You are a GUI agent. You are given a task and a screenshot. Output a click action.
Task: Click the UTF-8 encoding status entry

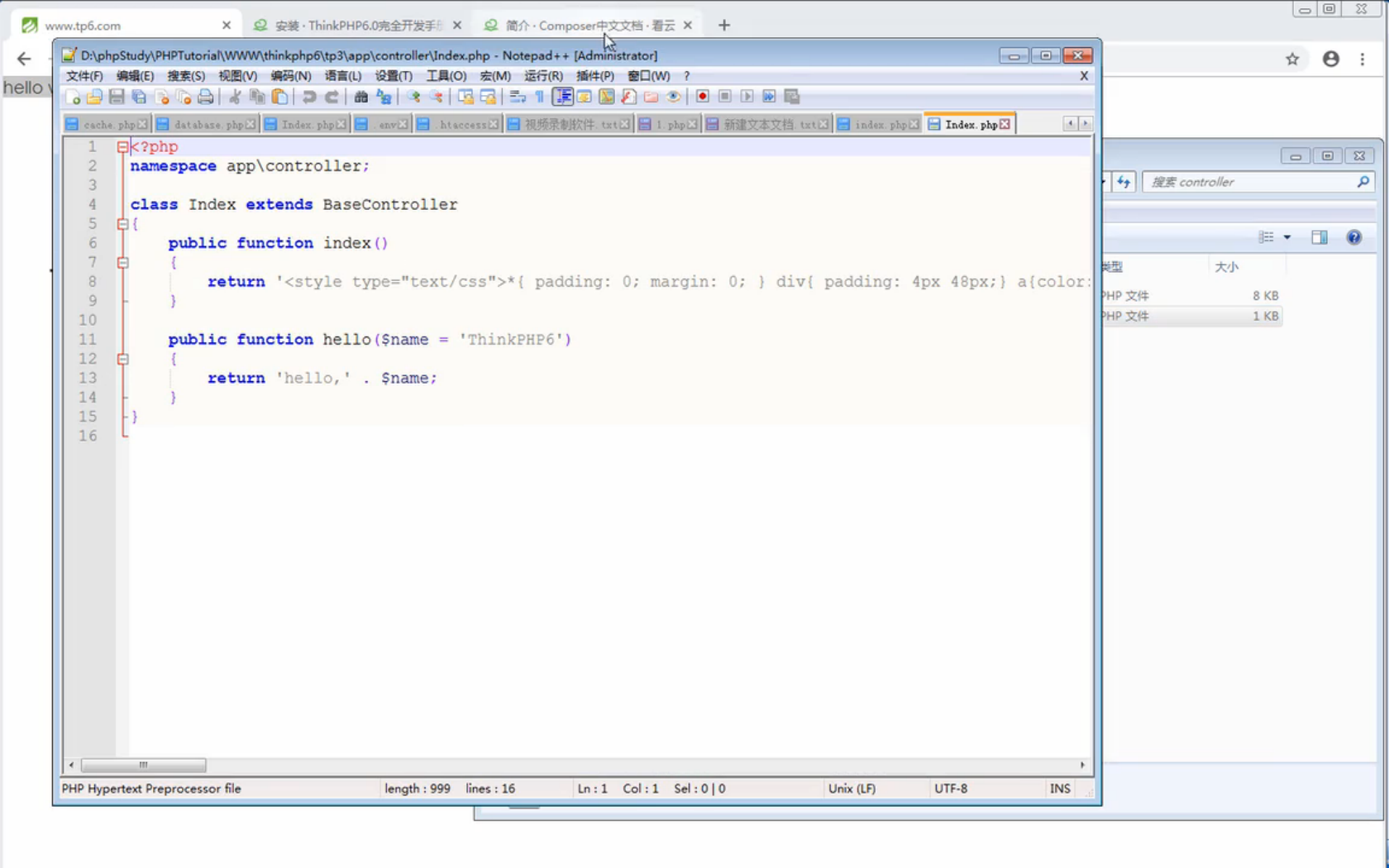coord(951,789)
